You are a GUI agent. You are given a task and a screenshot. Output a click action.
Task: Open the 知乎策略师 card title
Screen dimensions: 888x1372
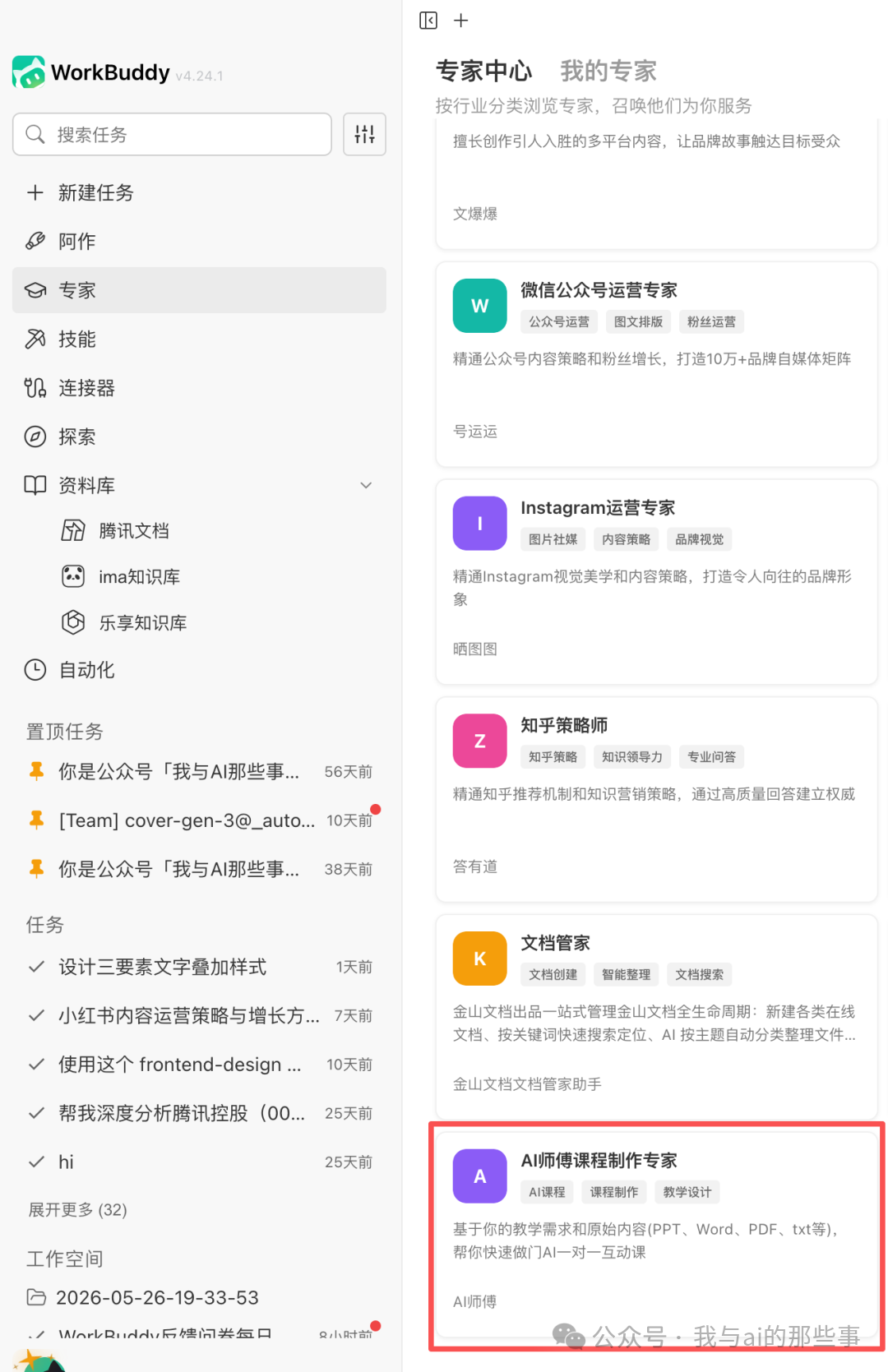point(564,725)
